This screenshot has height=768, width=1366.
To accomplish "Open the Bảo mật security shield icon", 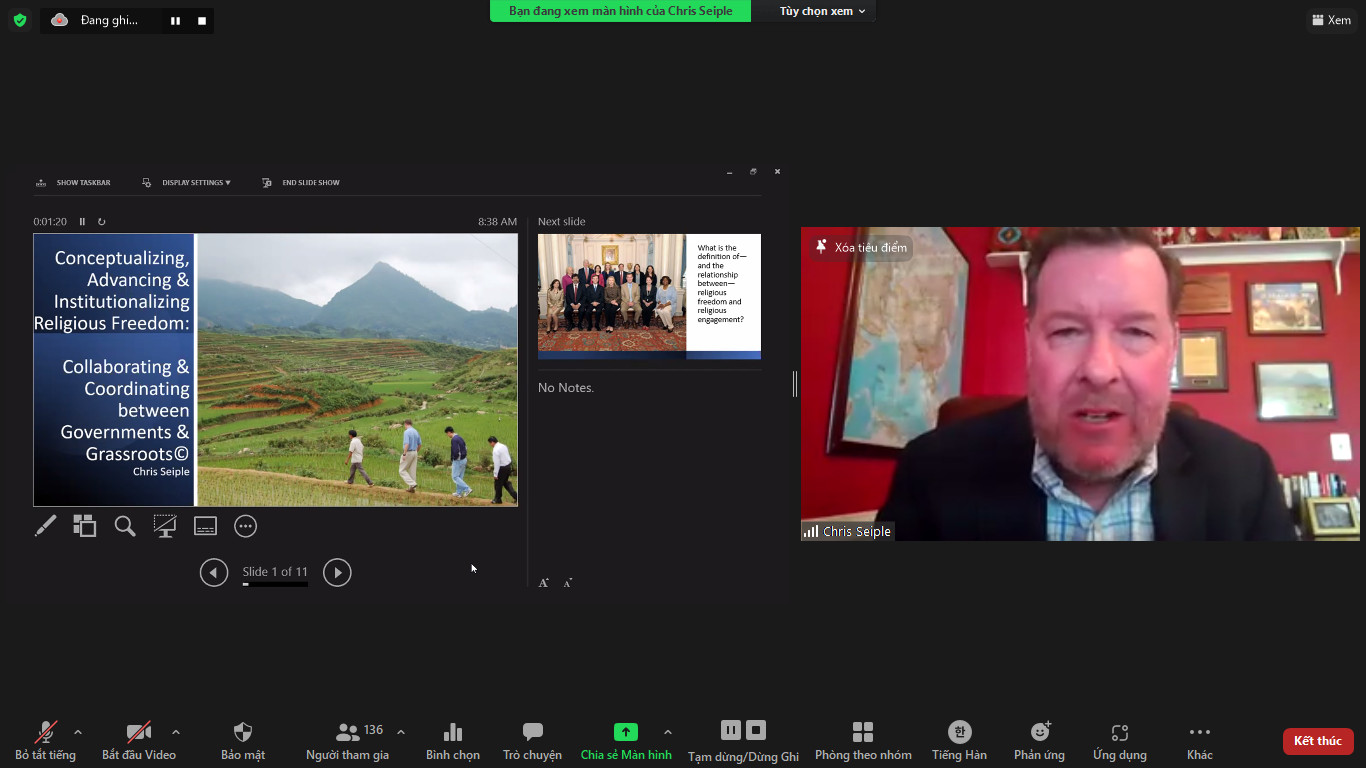I will pyautogui.click(x=242, y=740).
